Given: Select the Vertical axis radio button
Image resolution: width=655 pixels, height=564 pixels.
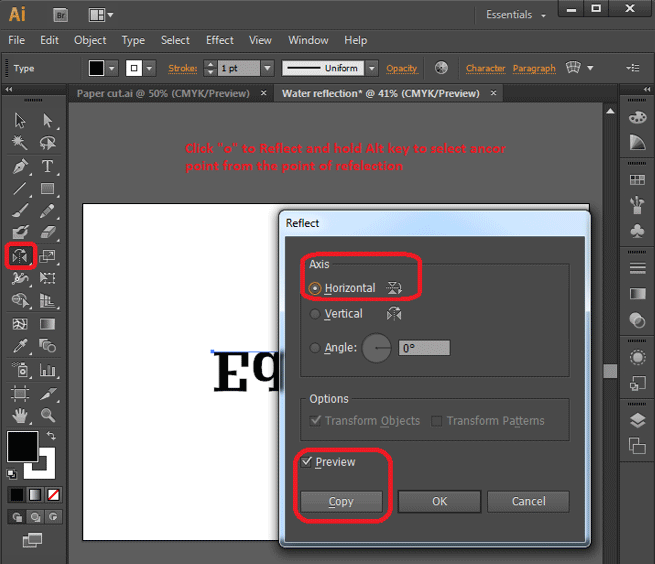Looking at the screenshot, I should (x=315, y=314).
